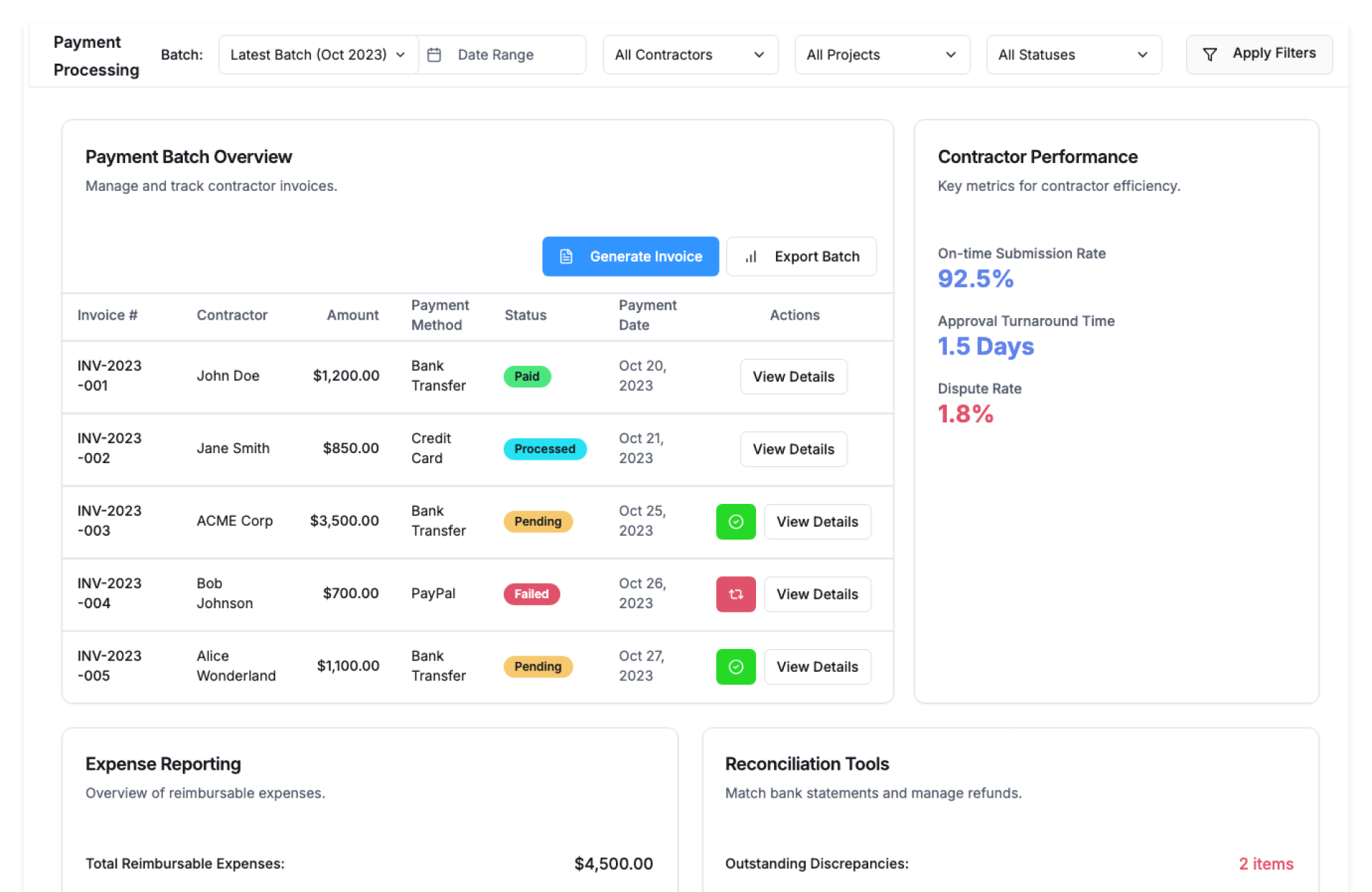
Task: Click the document icon on Generate Invoice
Action: pos(566,257)
